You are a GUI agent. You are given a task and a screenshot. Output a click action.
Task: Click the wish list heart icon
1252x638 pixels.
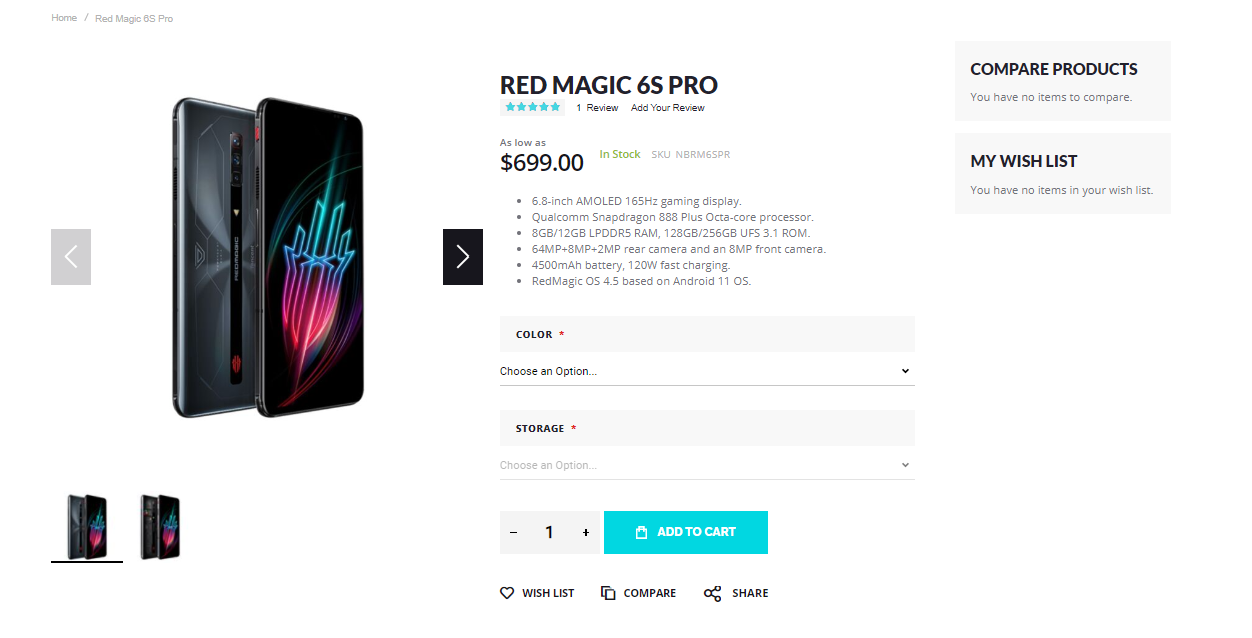point(507,593)
